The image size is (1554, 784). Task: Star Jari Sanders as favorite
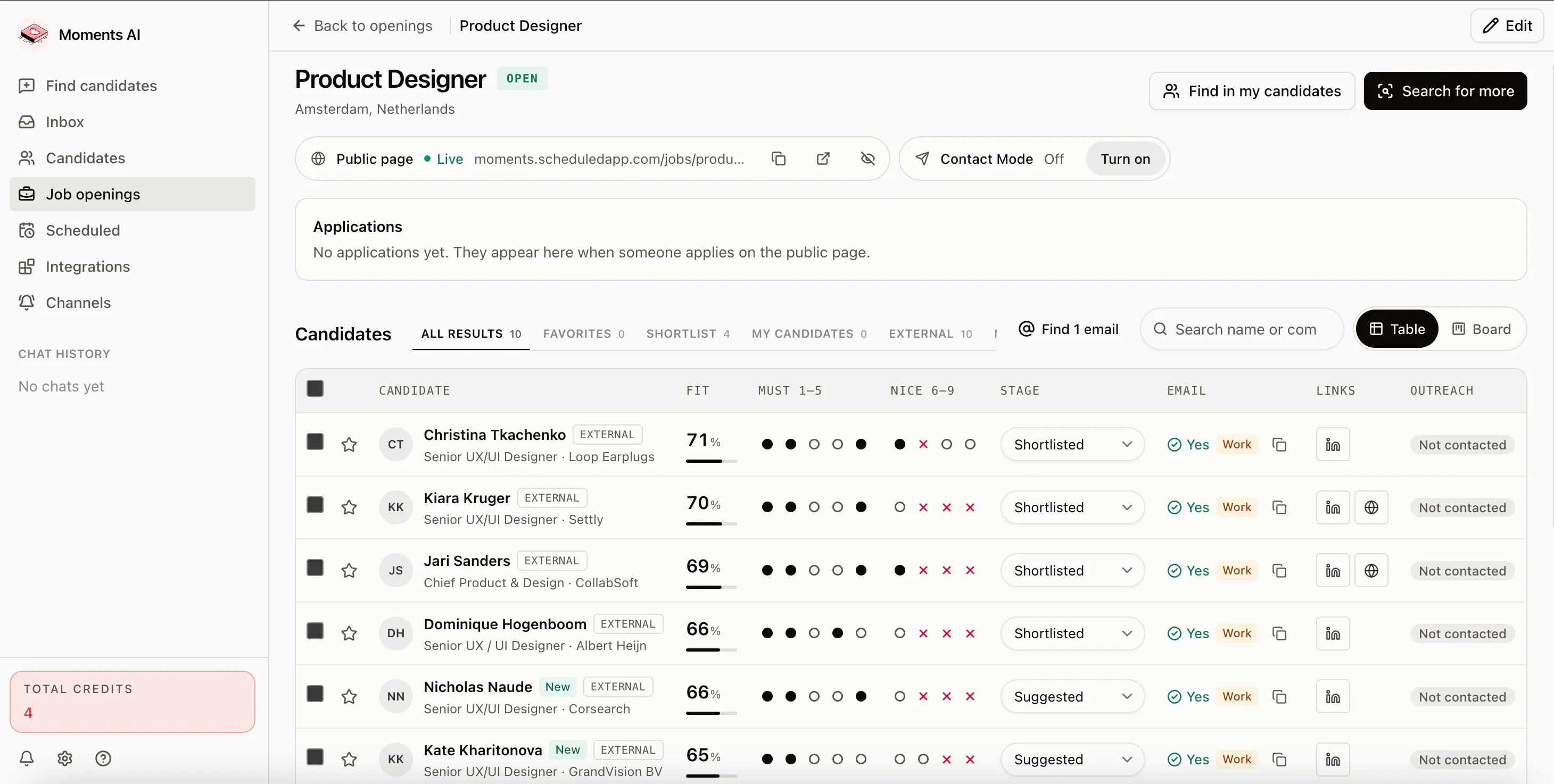pos(349,571)
